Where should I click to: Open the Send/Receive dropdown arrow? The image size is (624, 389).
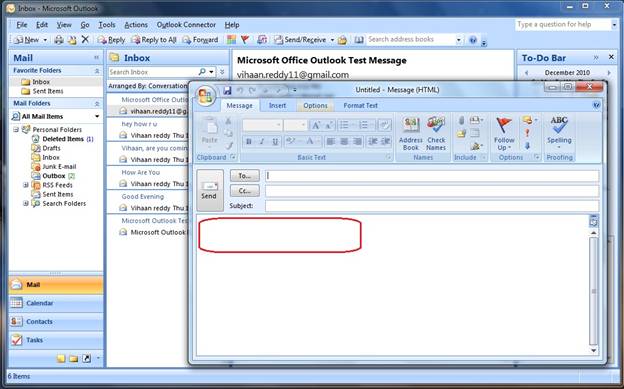pos(332,40)
